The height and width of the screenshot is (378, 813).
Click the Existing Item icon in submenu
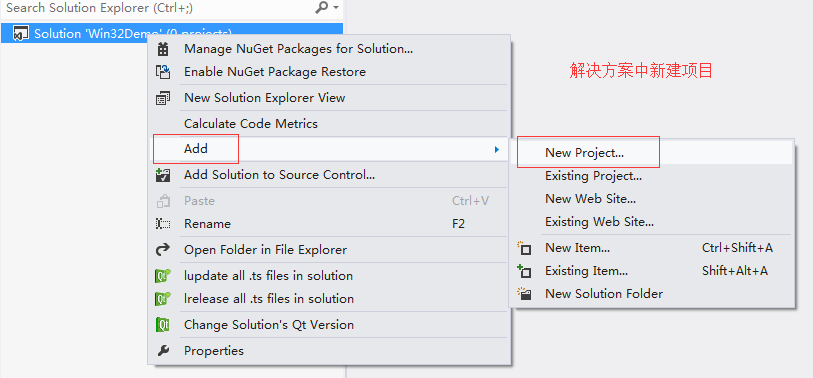pos(525,271)
